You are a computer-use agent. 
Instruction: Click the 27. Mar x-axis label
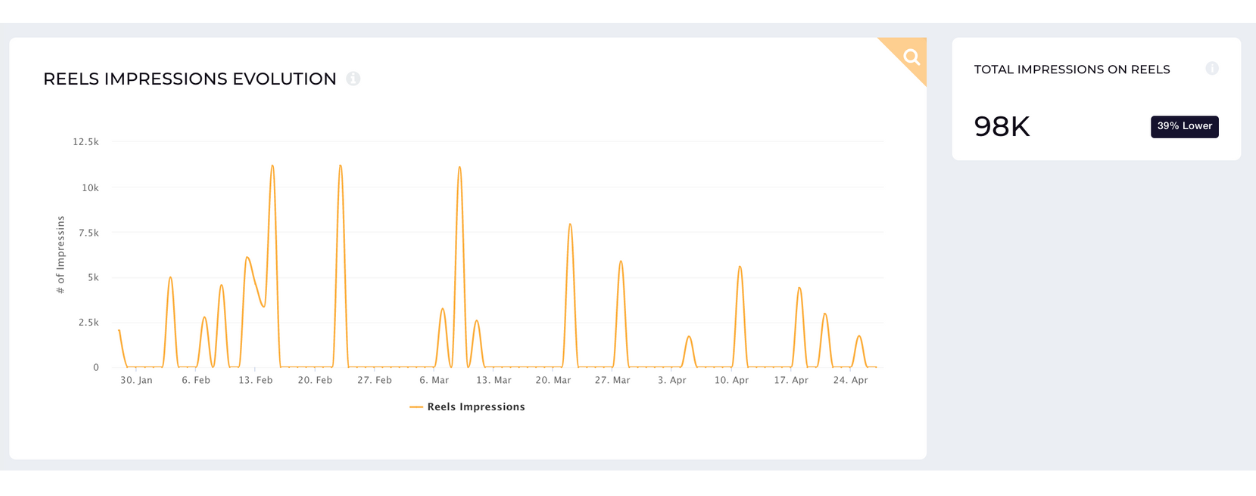tap(612, 381)
